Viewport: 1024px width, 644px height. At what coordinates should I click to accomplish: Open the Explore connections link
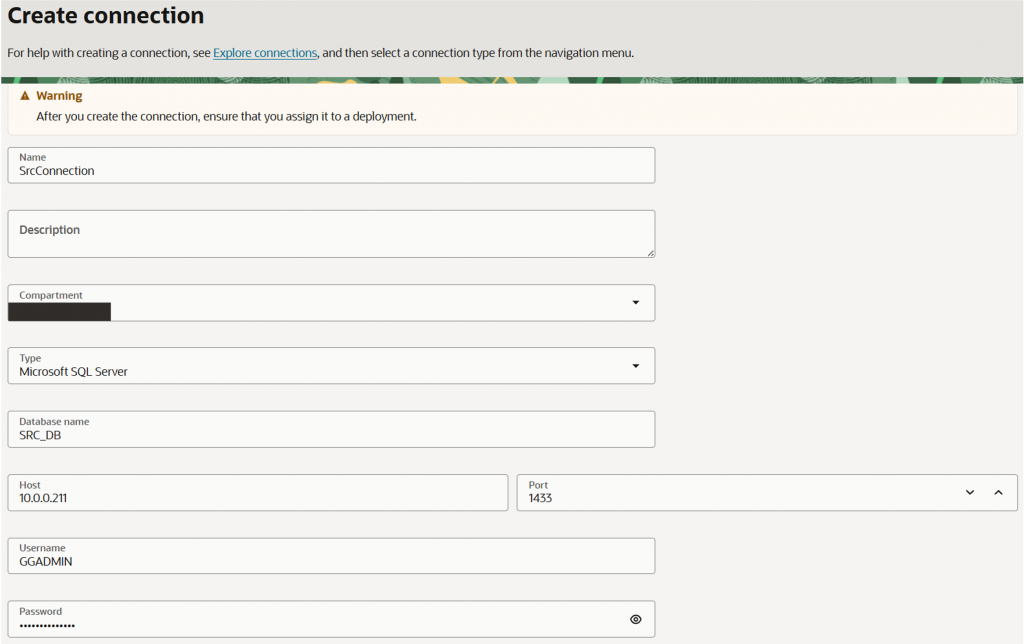(265, 53)
